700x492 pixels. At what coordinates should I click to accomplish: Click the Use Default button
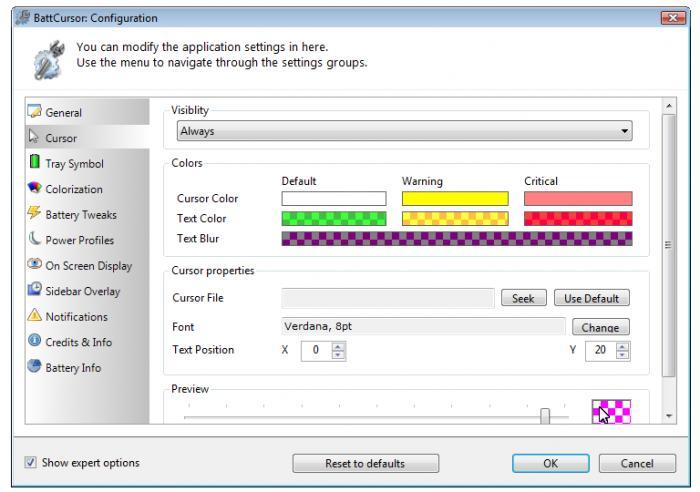[592, 298]
